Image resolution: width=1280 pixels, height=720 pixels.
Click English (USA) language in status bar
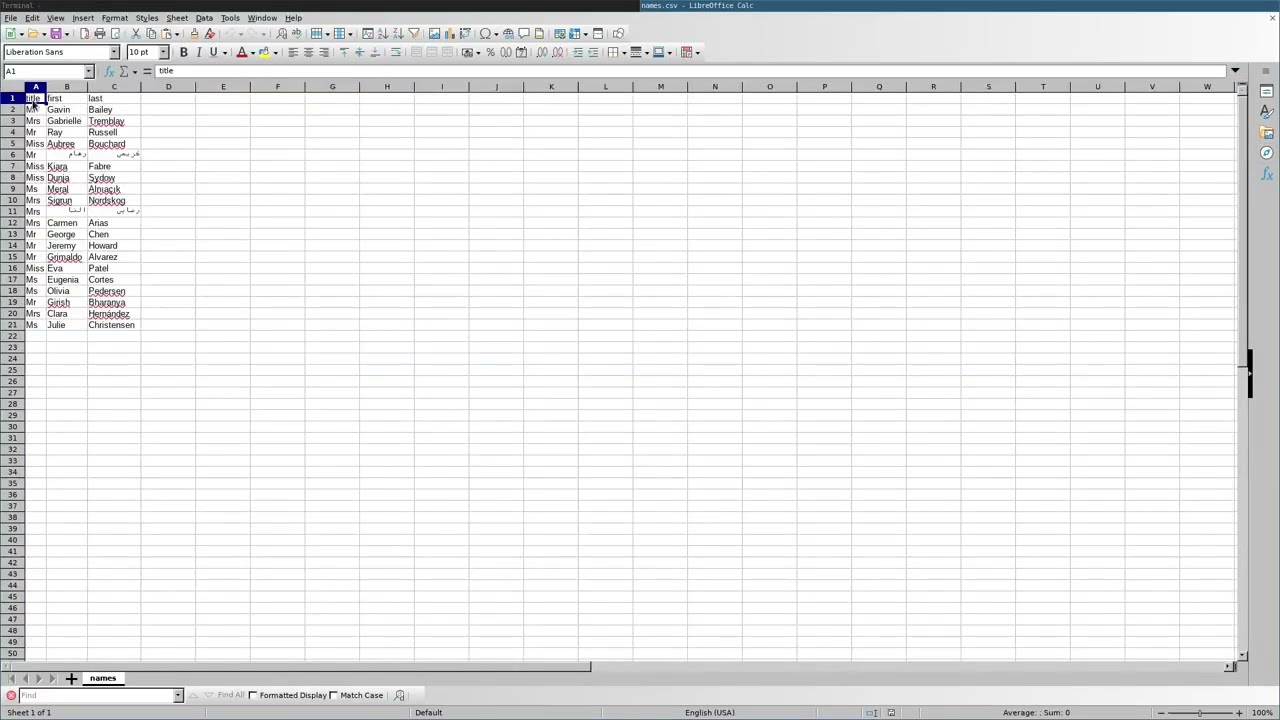click(x=710, y=713)
